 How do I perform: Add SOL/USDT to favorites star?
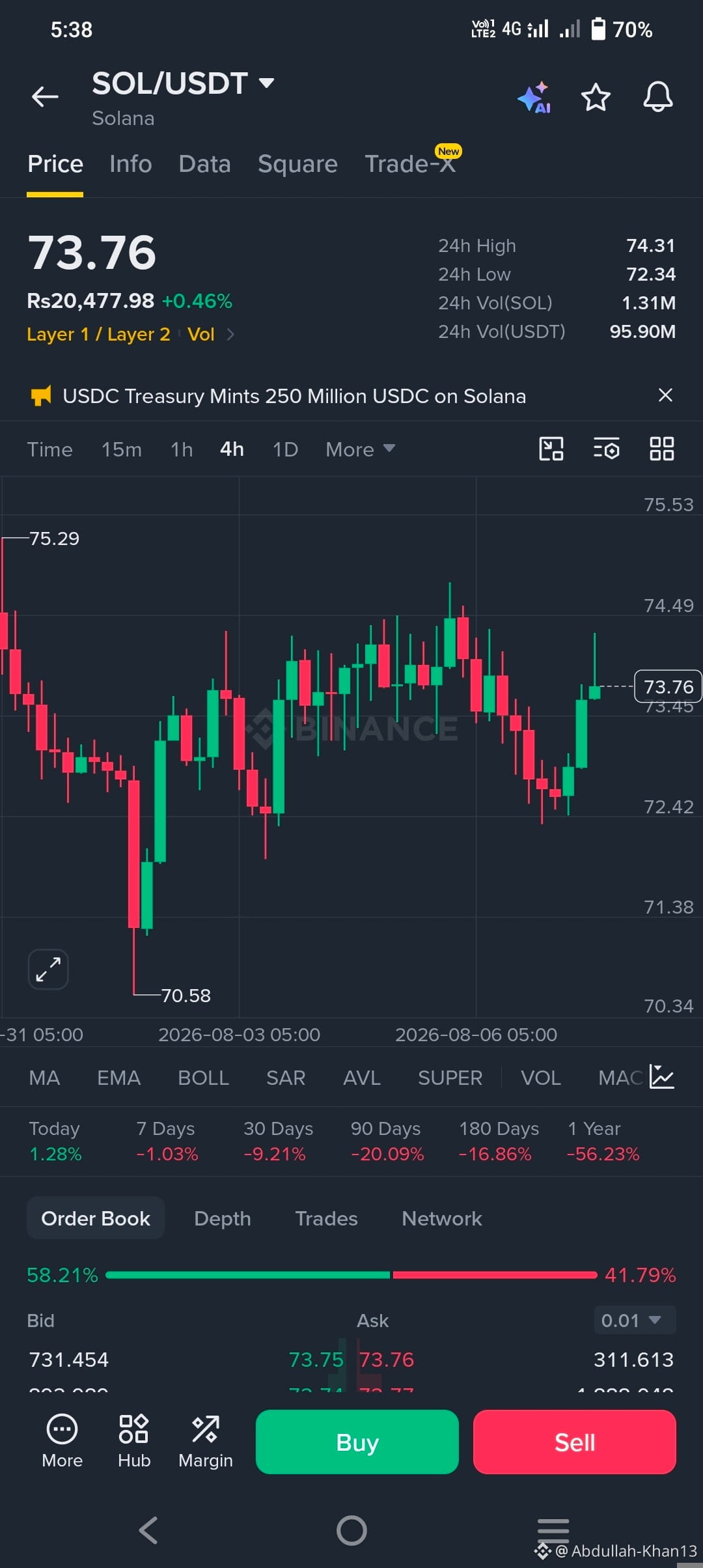[596, 97]
